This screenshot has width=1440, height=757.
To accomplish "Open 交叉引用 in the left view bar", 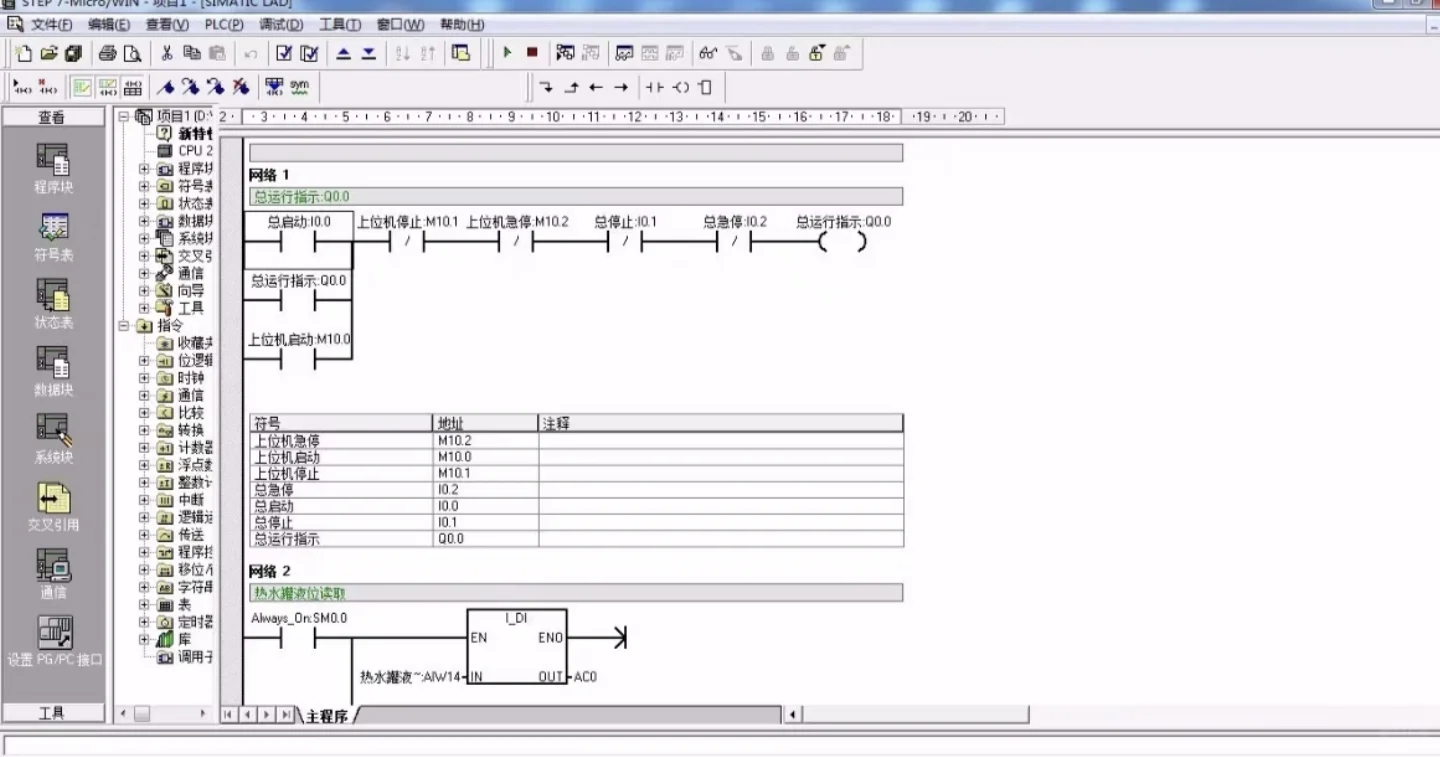I will (53, 506).
